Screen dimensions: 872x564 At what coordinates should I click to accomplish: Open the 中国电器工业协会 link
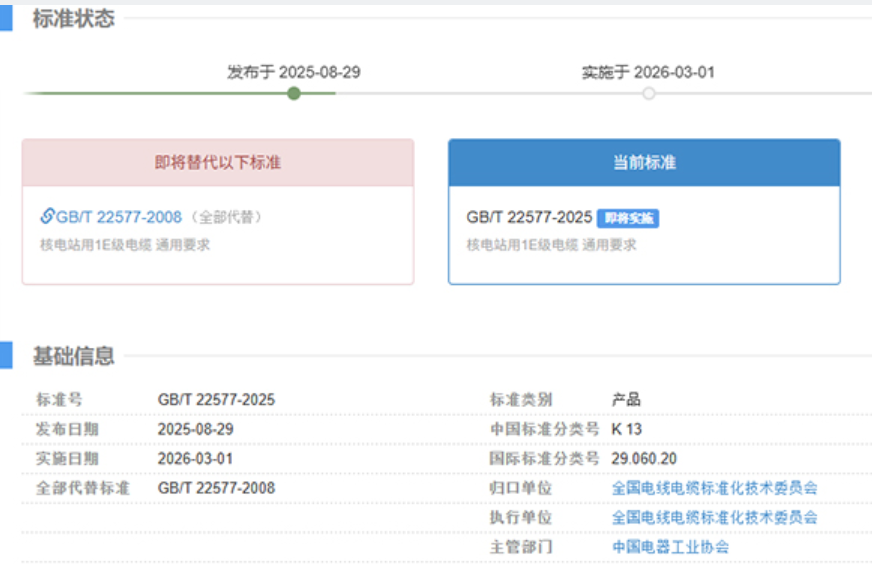point(670,547)
